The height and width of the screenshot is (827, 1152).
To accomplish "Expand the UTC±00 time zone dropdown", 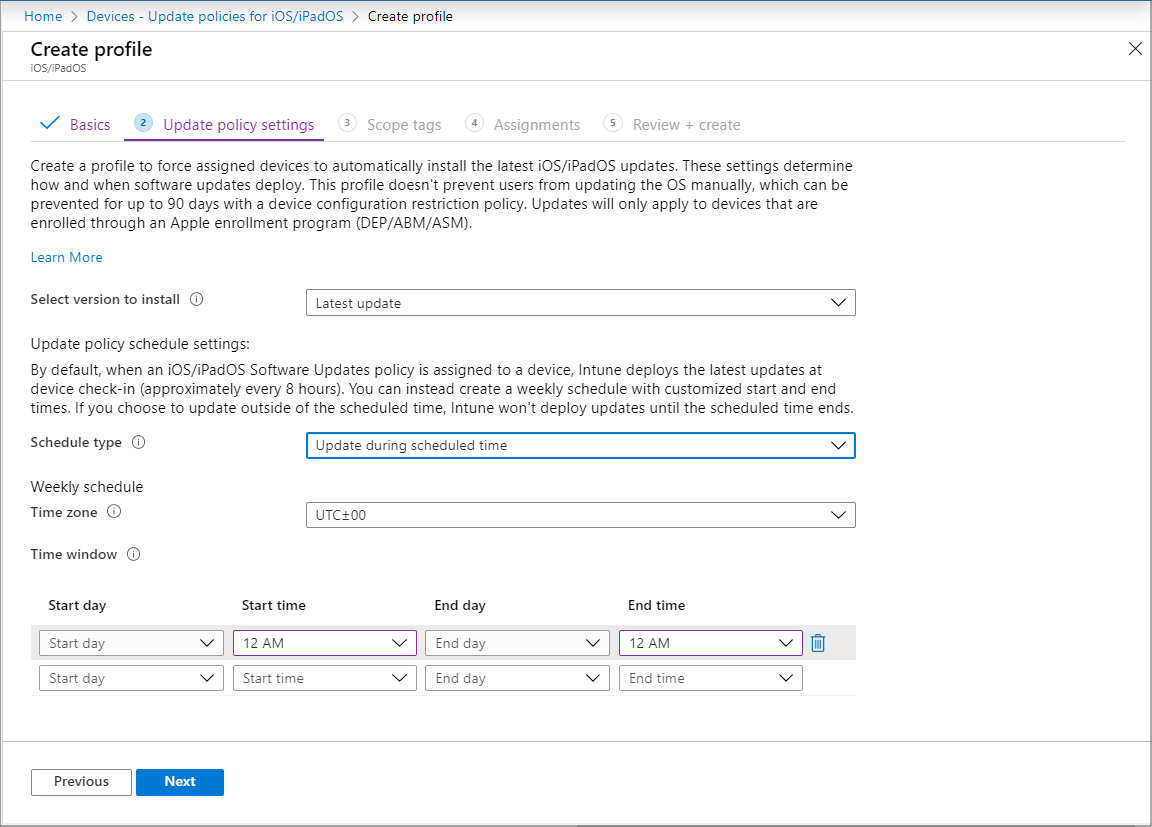I will click(580, 515).
